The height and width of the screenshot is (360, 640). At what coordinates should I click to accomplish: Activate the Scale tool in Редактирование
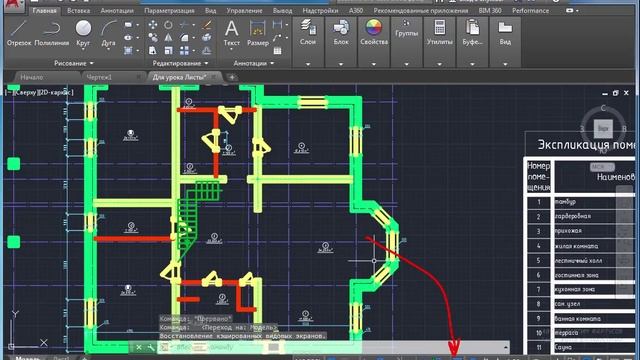click(x=168, y=51)
